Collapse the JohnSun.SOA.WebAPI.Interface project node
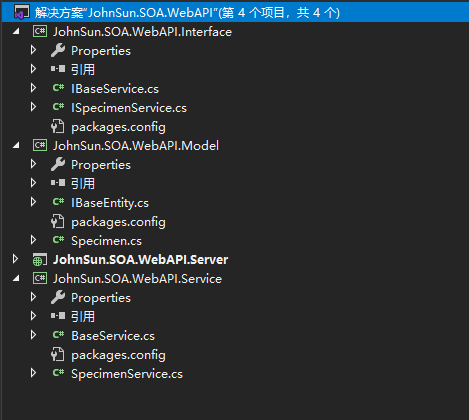This screenshot has height=420, width=469. [x=16, y=32]
